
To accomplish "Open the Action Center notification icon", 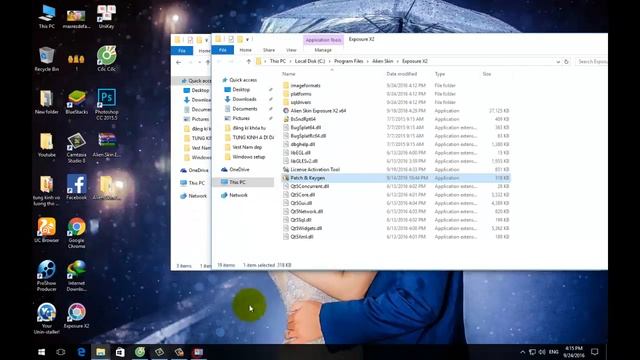I will 595,352.
